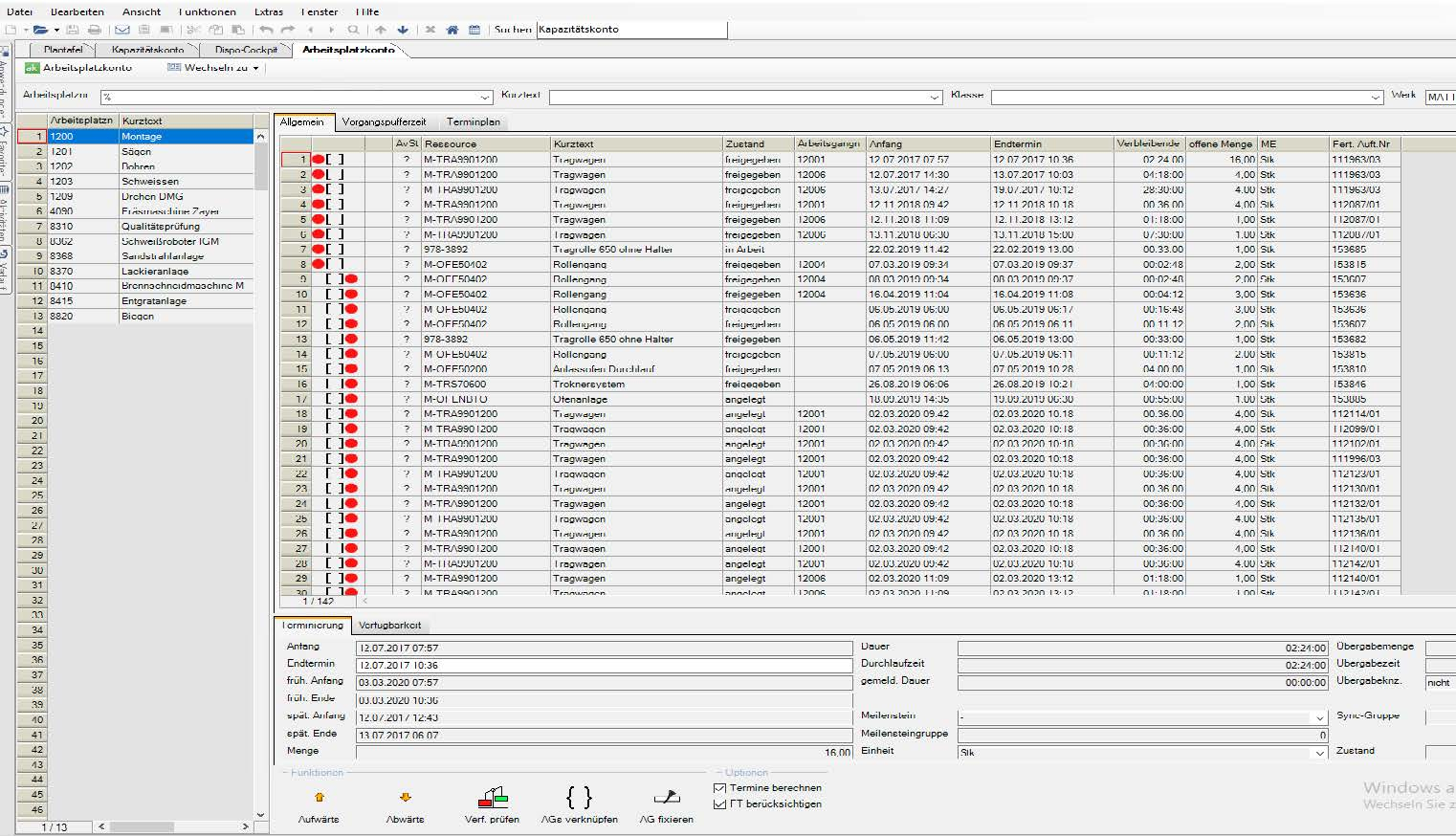Click the open folder toolbar icon

tap(39, 30)
